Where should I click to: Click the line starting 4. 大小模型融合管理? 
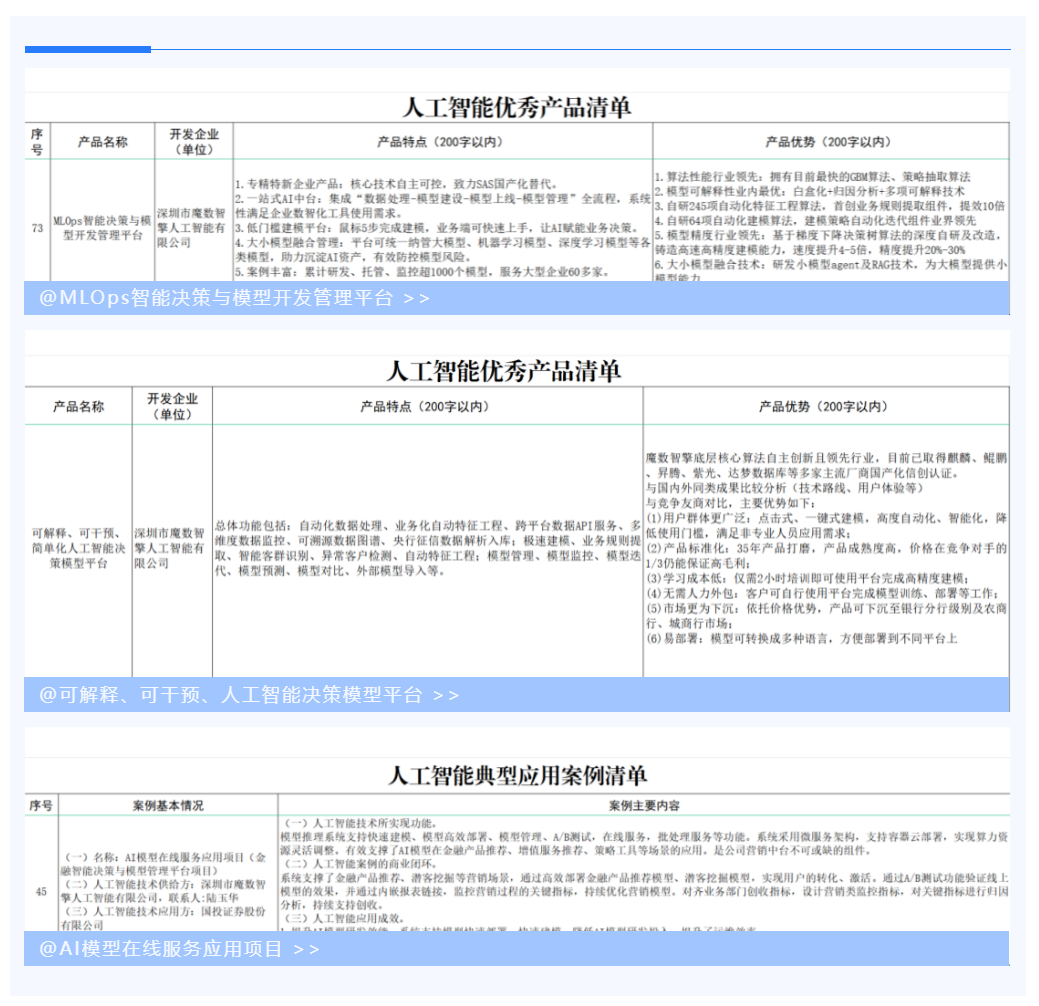point(443,250)
